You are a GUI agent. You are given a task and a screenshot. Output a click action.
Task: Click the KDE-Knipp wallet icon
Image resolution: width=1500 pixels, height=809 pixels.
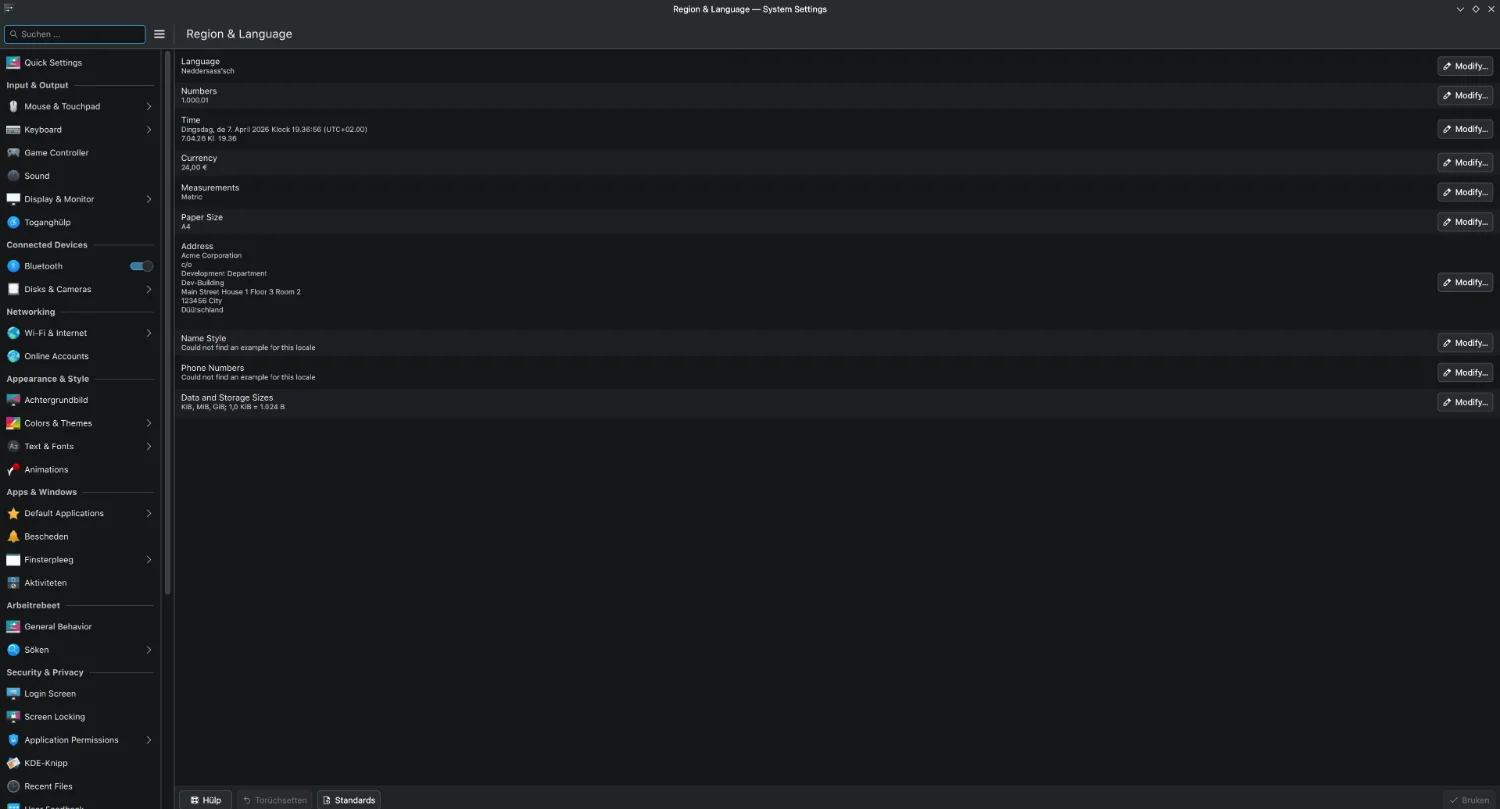[13, 763]
